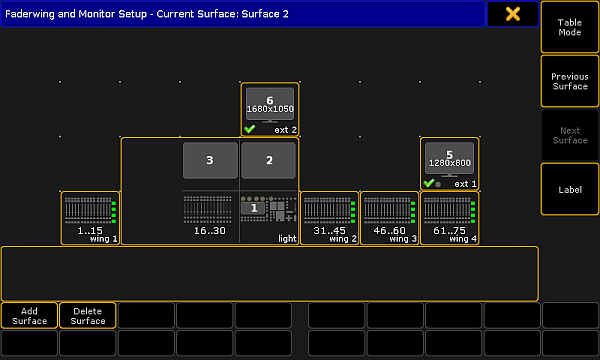Click Add Surface
The image size is (600, 360).
tap(29, 316)
